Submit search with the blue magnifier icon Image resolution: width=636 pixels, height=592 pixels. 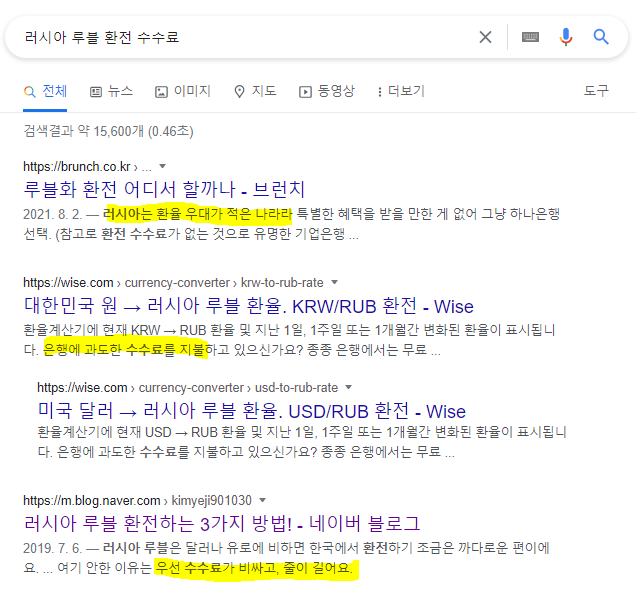[601, 37]
